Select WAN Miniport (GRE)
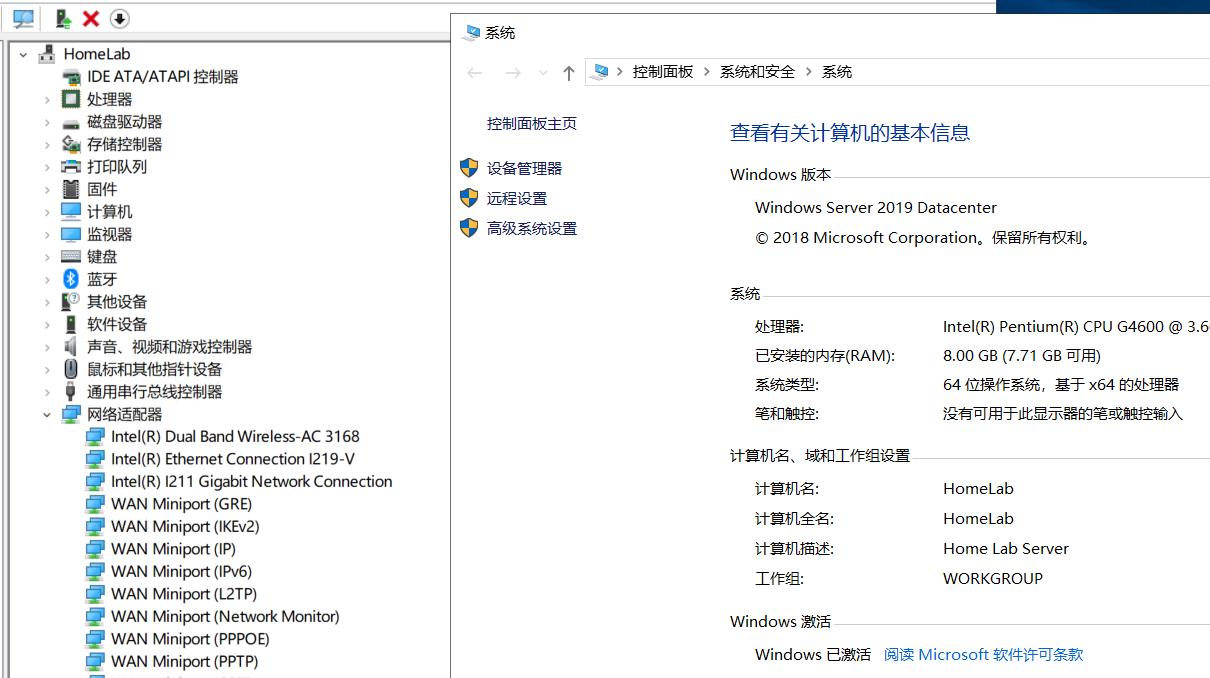 coord(181,504)
